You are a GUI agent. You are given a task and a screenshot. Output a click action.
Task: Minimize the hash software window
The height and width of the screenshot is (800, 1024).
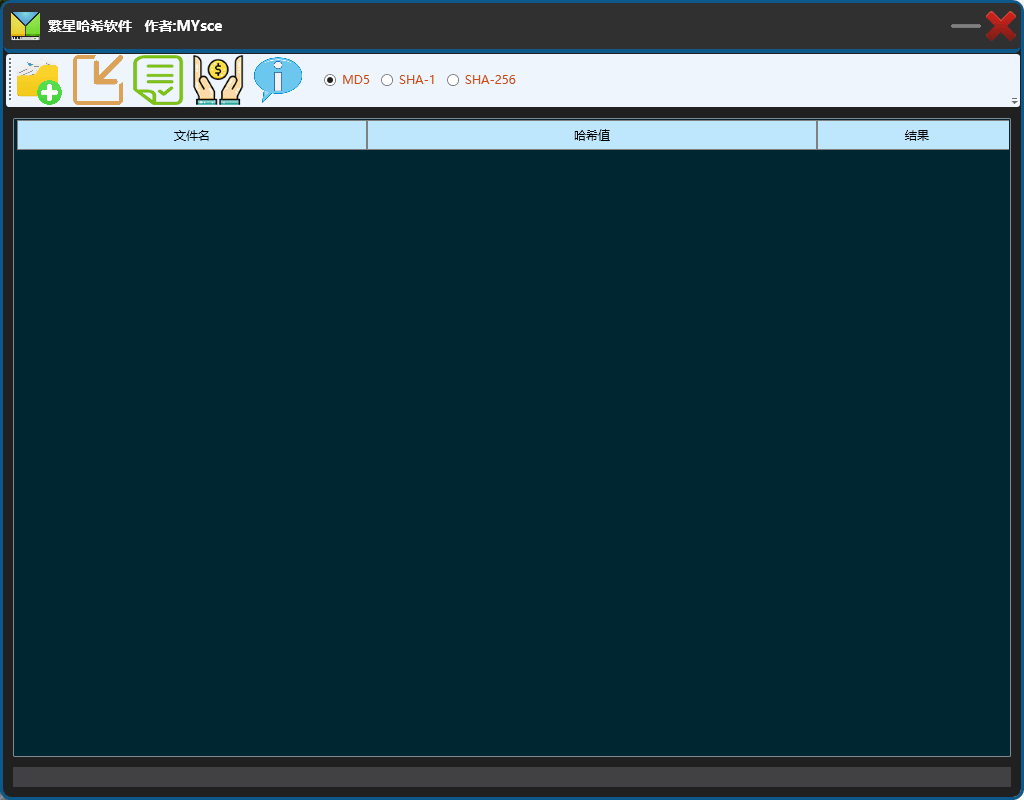966,26
